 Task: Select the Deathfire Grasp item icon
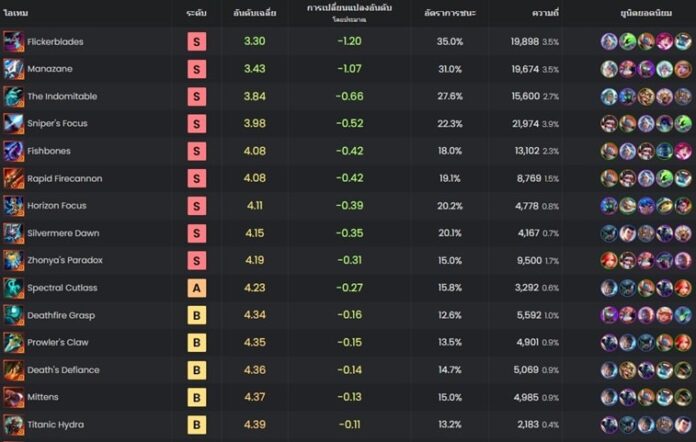pyautogui.click(x=14, y=315)
